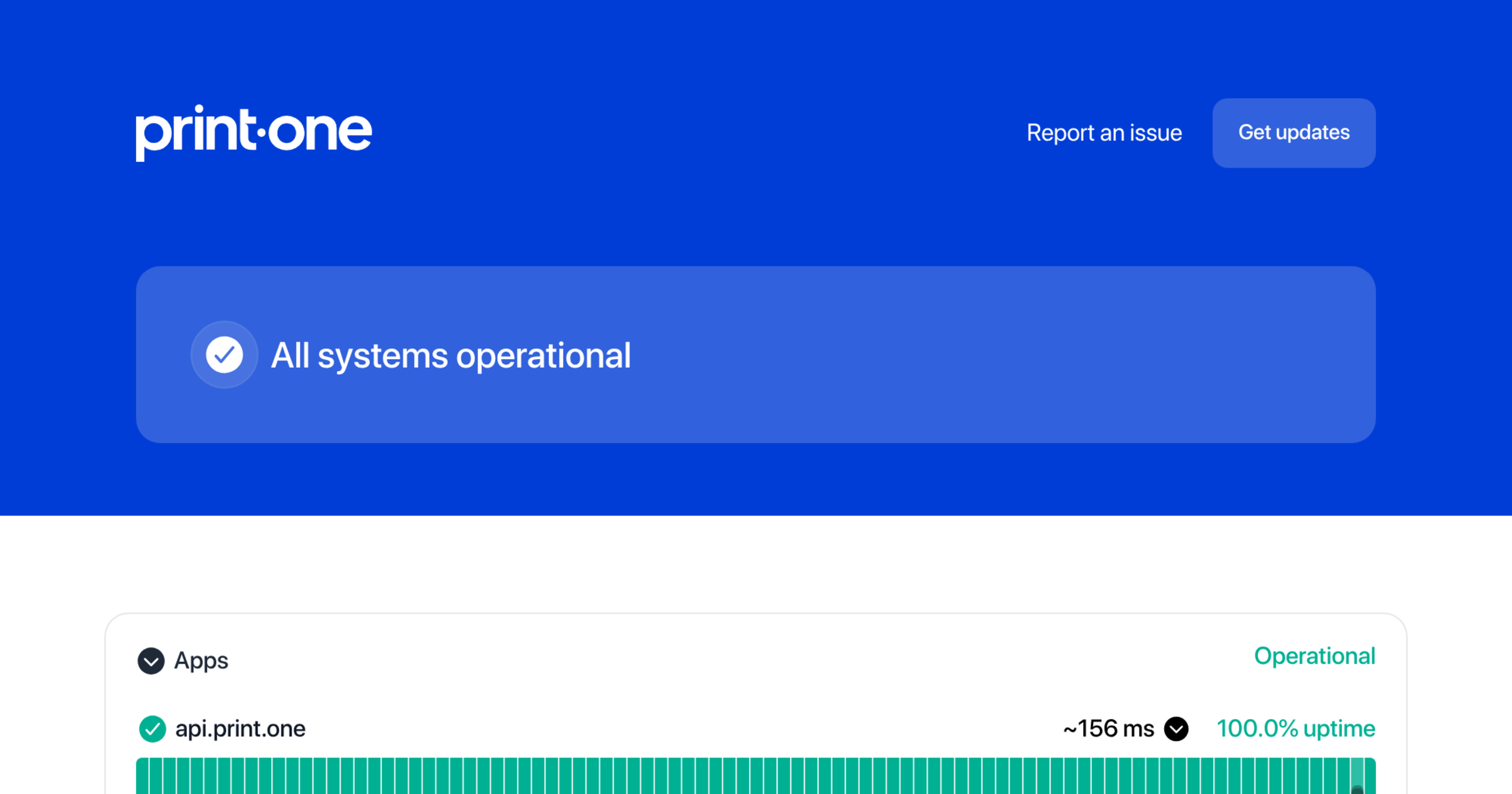
Task: Click the Apps section label
Action: click(201, 661)
